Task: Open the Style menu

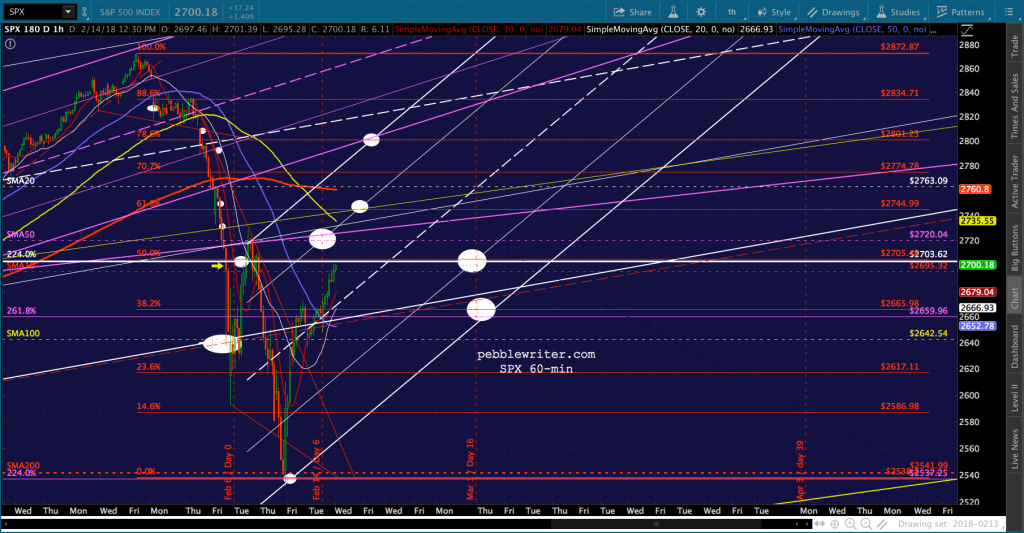Action: click(x=774, y=12)
